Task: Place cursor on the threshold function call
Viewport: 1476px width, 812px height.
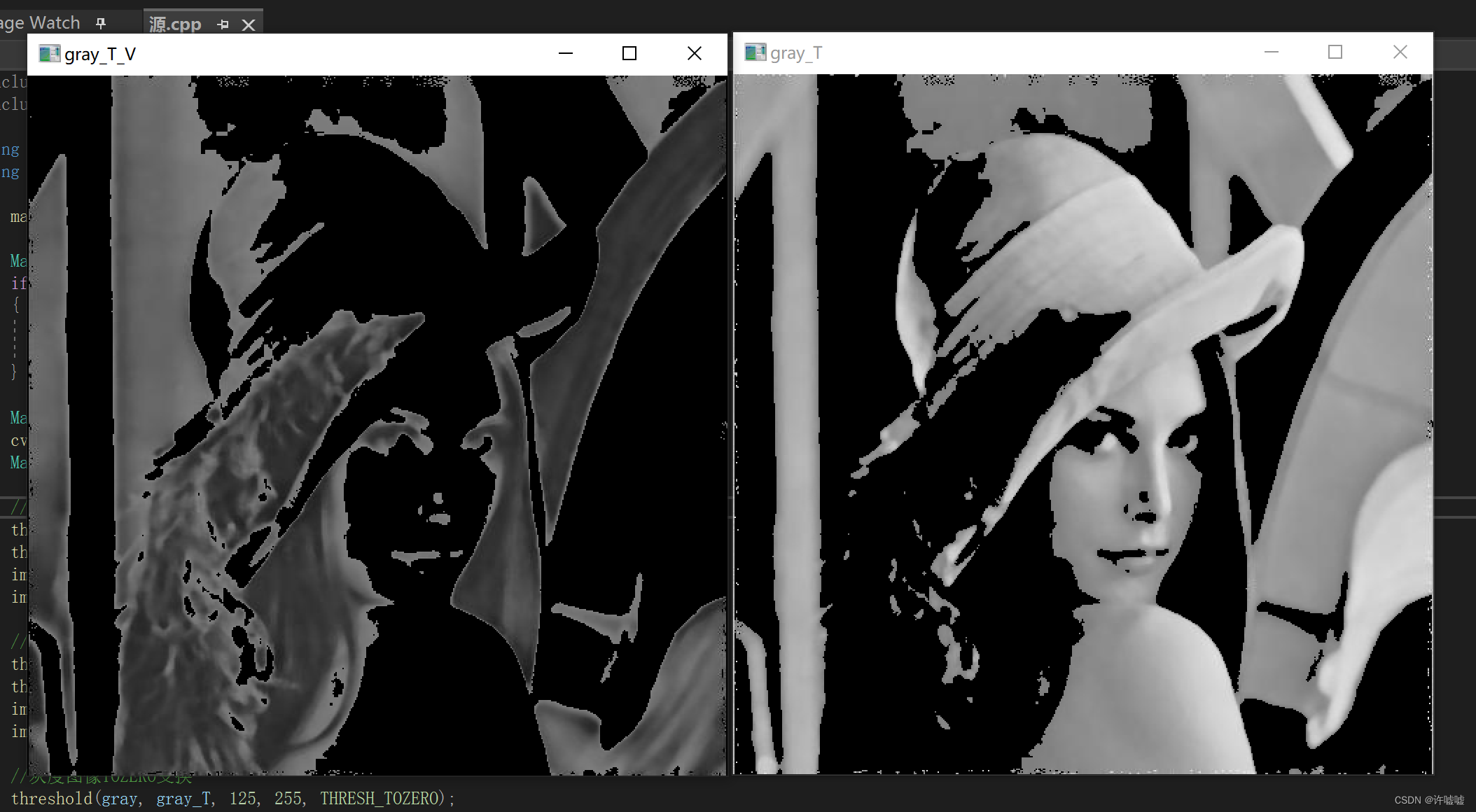Action: [x=53, y=798]
